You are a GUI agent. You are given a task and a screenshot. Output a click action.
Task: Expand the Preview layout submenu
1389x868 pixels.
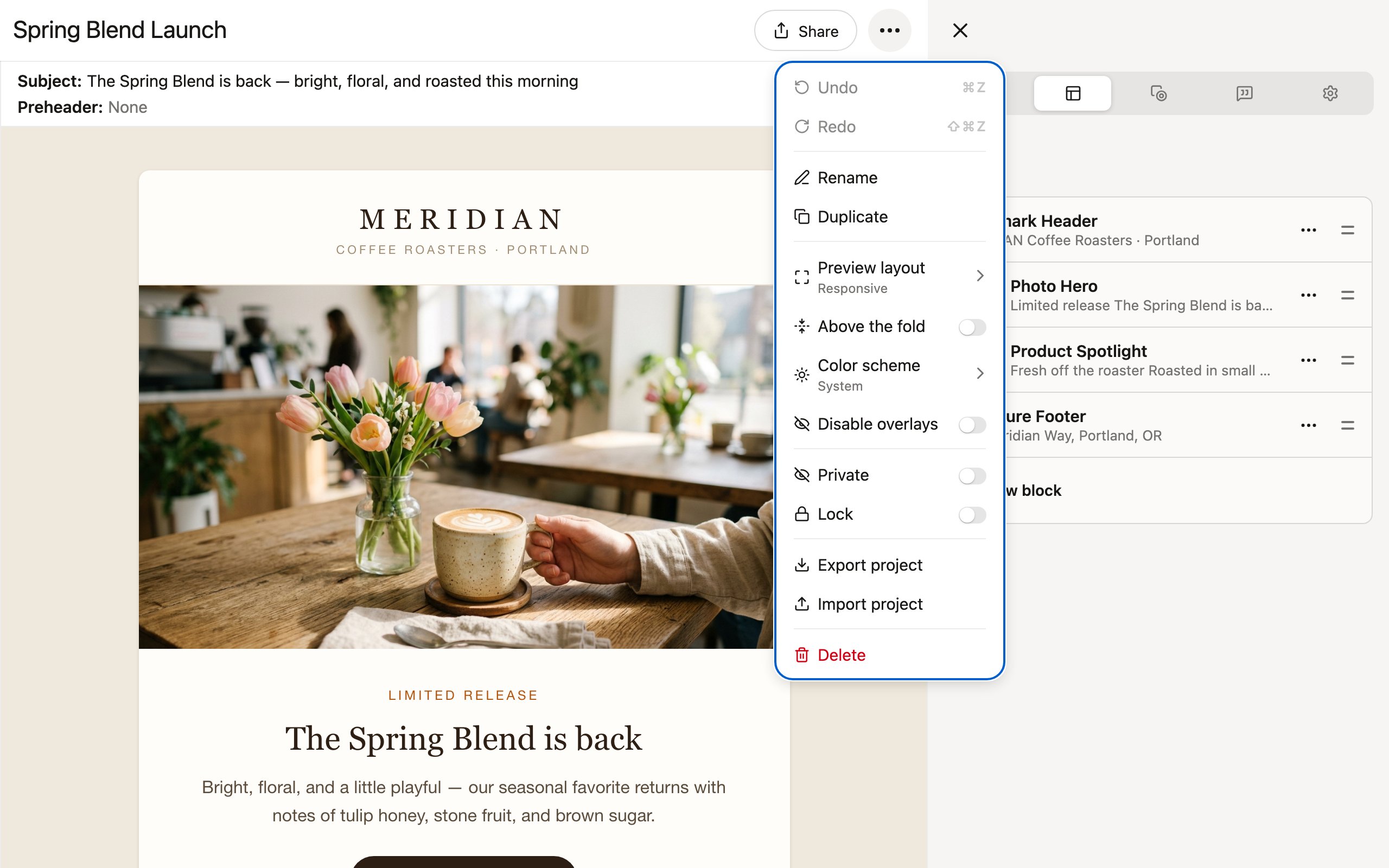tap(889, 277)
